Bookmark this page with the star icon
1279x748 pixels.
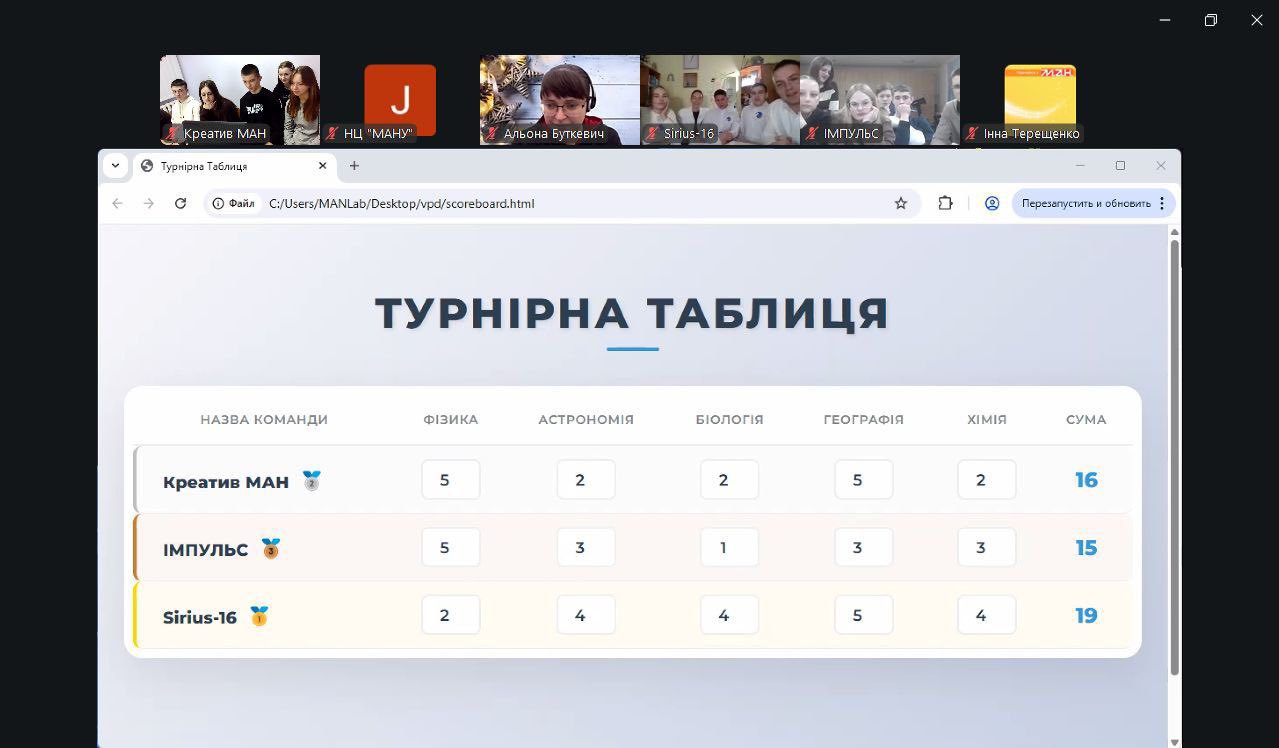[x=900, y=203]
